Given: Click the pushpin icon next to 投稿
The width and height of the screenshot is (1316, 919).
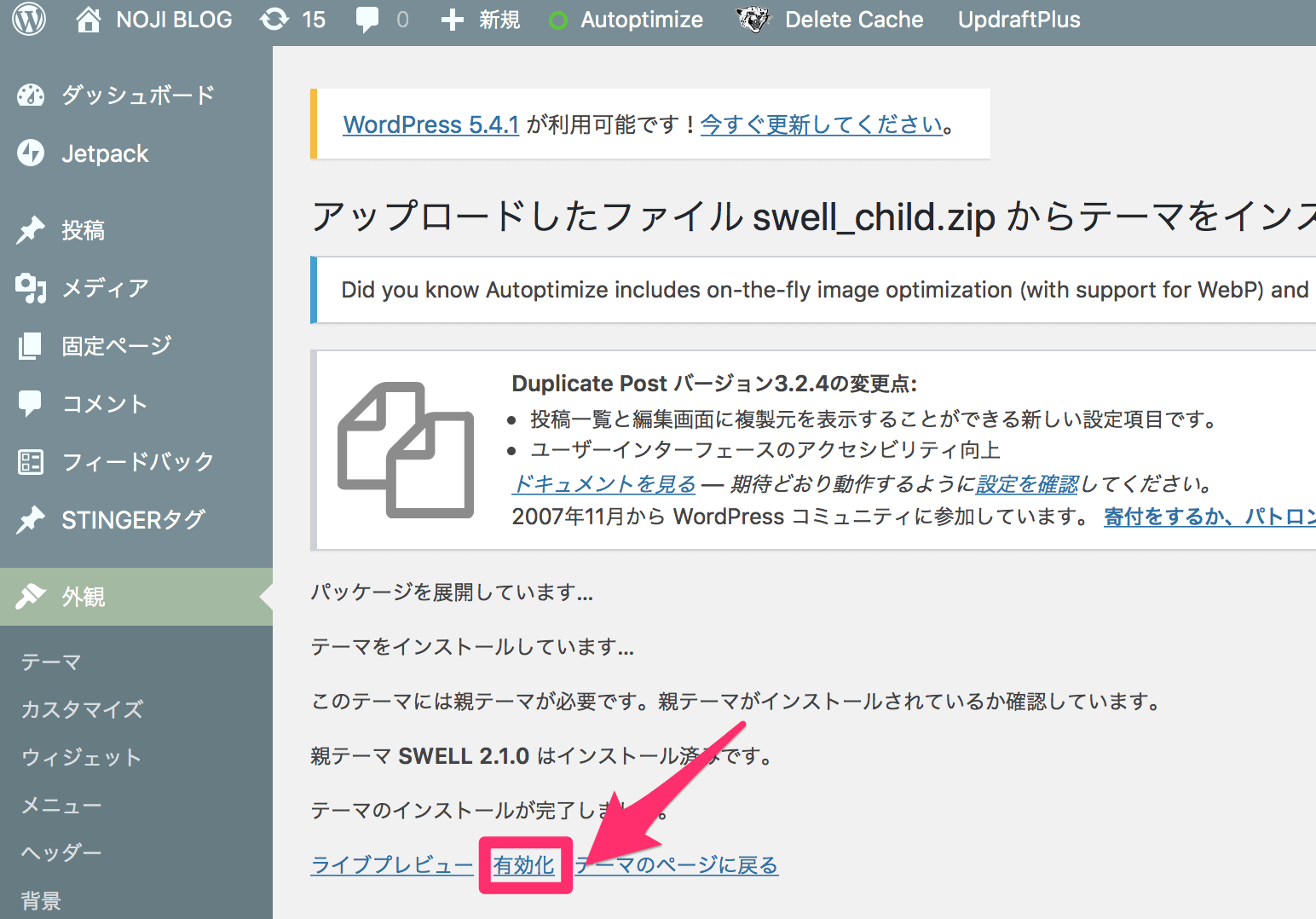Looking at the screenshot, I should (x=31, y=229).
